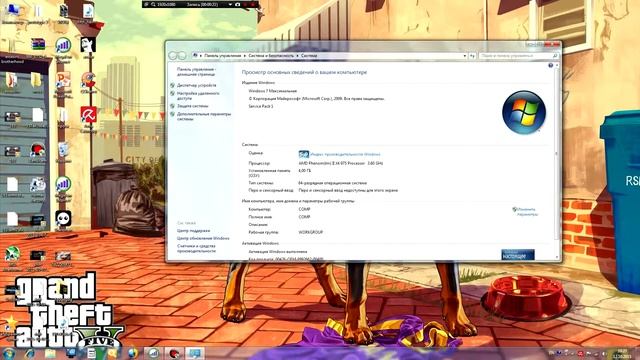Click the shield icon beside Защита системы
This screenshot has height=360, width=640.
172,106
